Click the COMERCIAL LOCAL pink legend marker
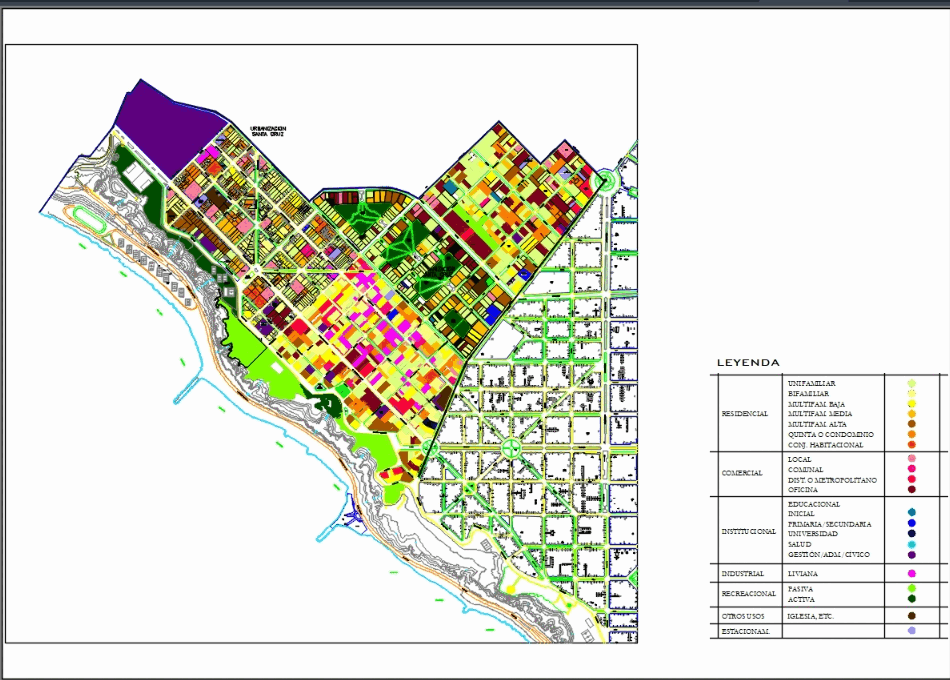The image size is (950, 680). tap(911, 459)
